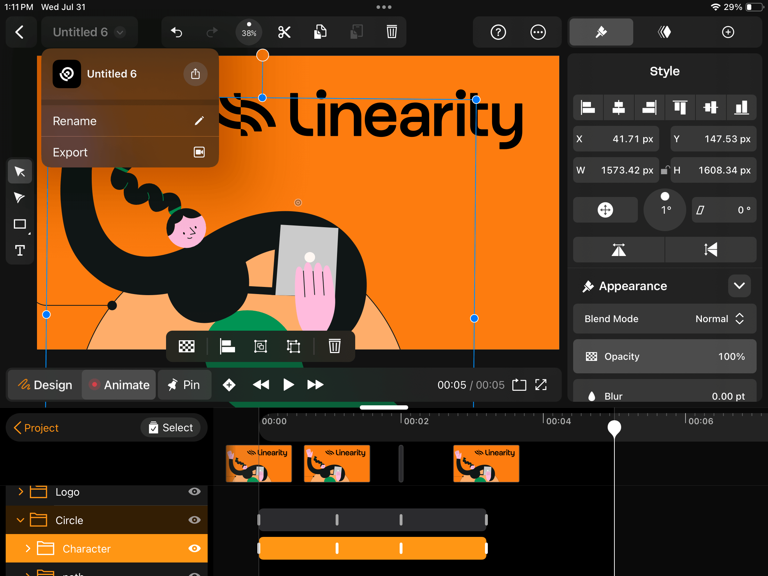Delete using the floating bar trash icon
This screenshot has height=576, width=768.
(335, 346)
